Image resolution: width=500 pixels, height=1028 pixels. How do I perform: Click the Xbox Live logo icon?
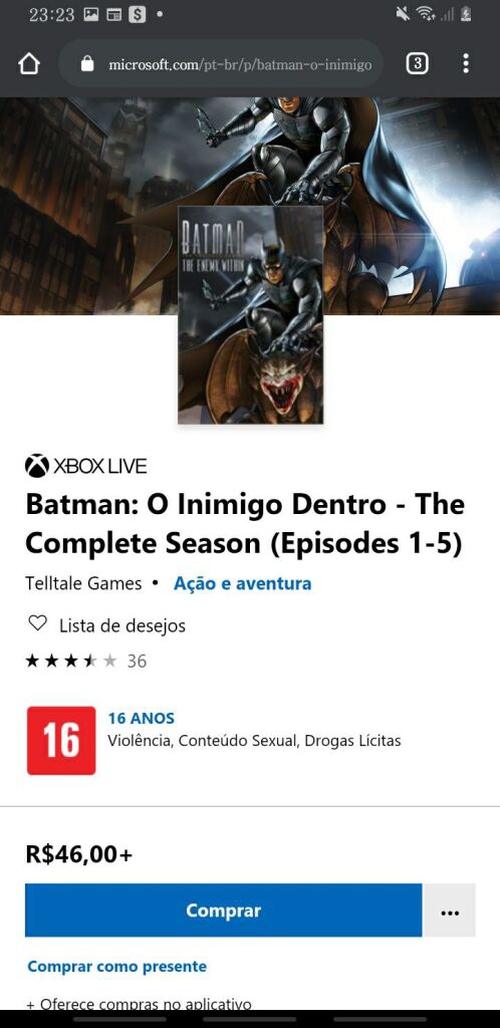(x=37, y=466)
